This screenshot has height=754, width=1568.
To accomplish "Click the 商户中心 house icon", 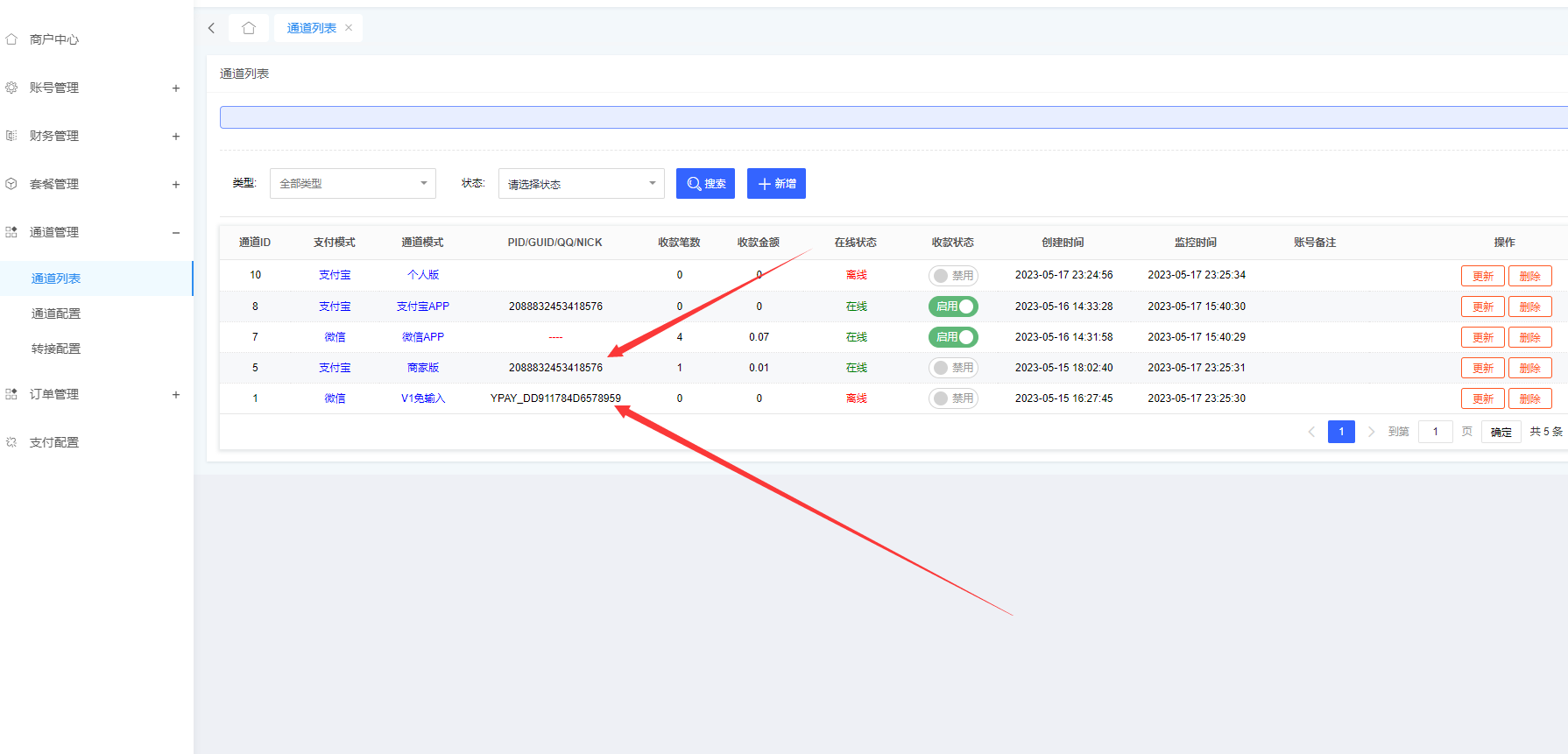I will pos(11,39).
